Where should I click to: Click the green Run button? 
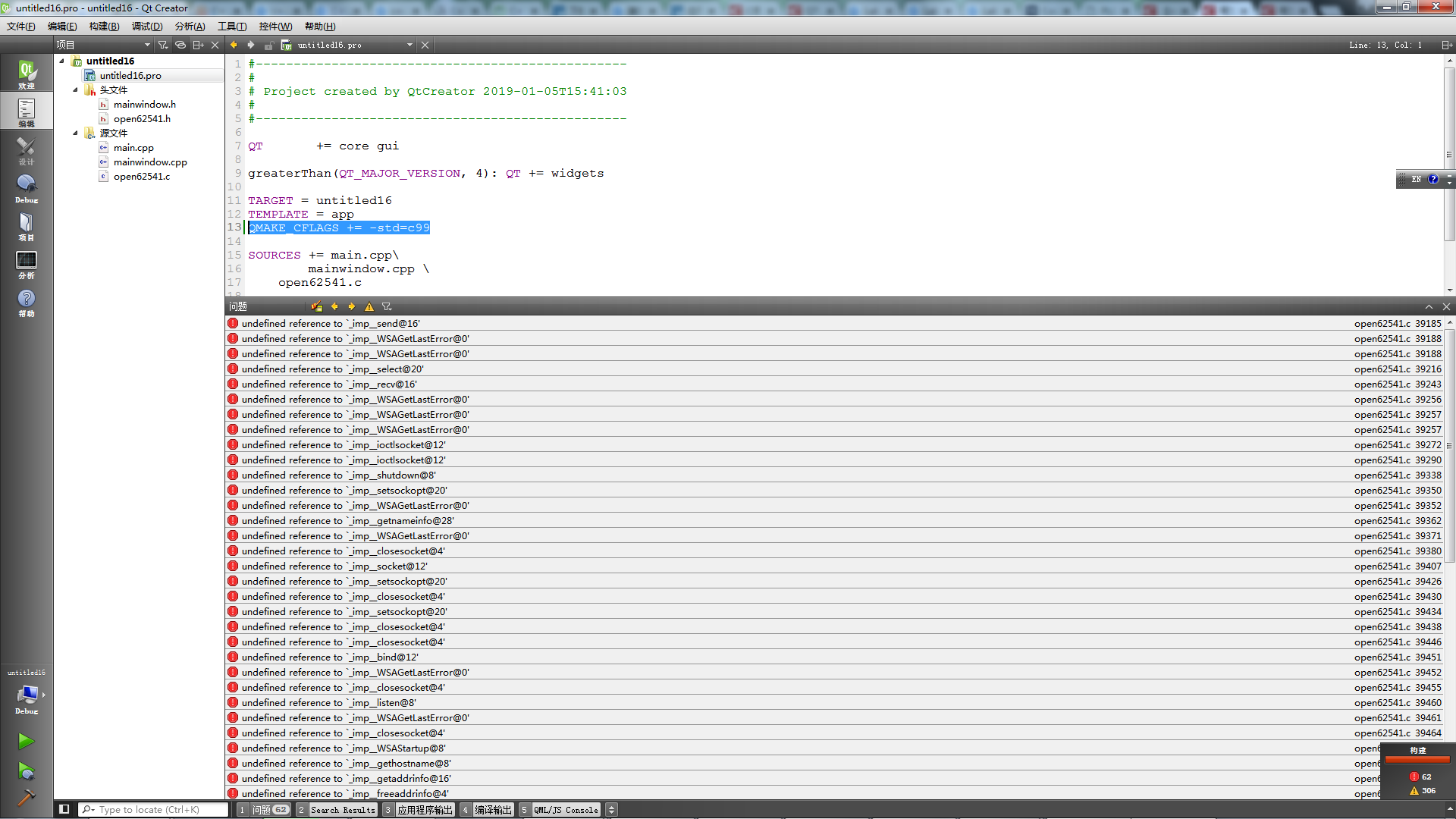(26, 741)
